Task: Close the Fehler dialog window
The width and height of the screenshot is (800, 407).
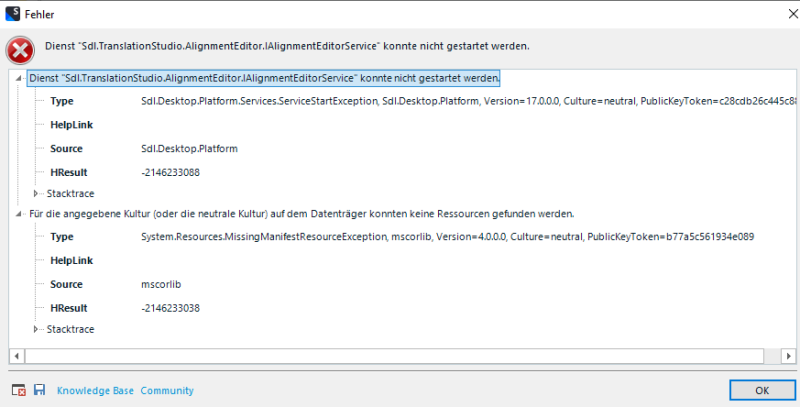Action: point(793,14)
